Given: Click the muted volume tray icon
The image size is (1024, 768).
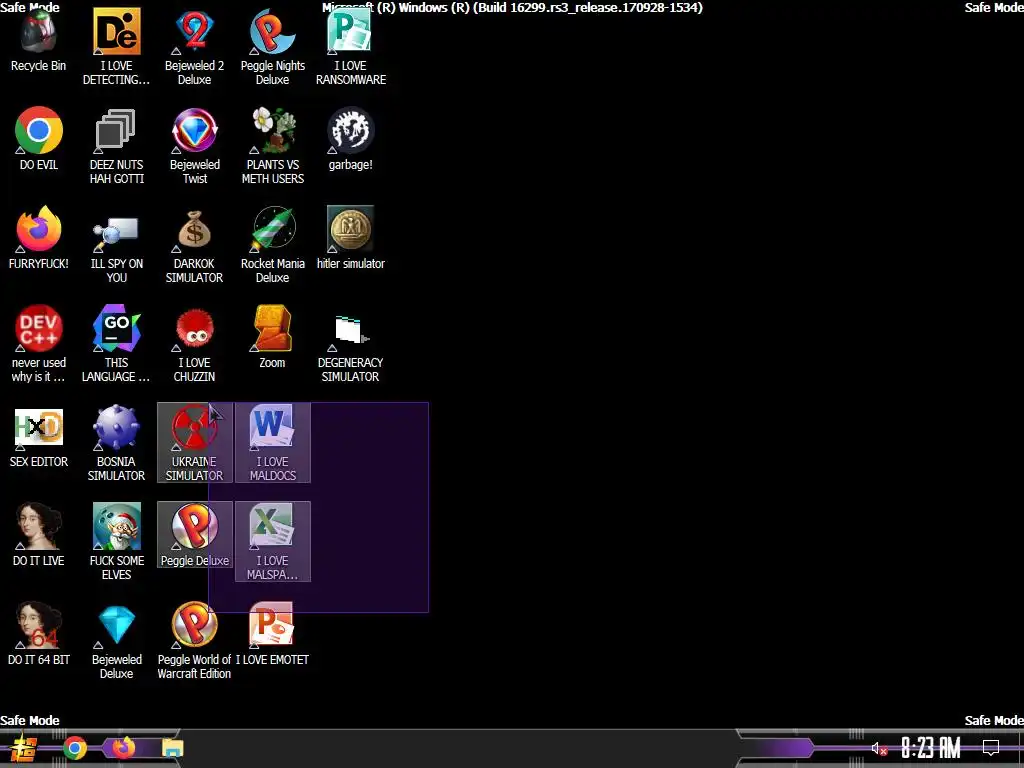Looking at the screenshot, I should click(x=879, y=748).
